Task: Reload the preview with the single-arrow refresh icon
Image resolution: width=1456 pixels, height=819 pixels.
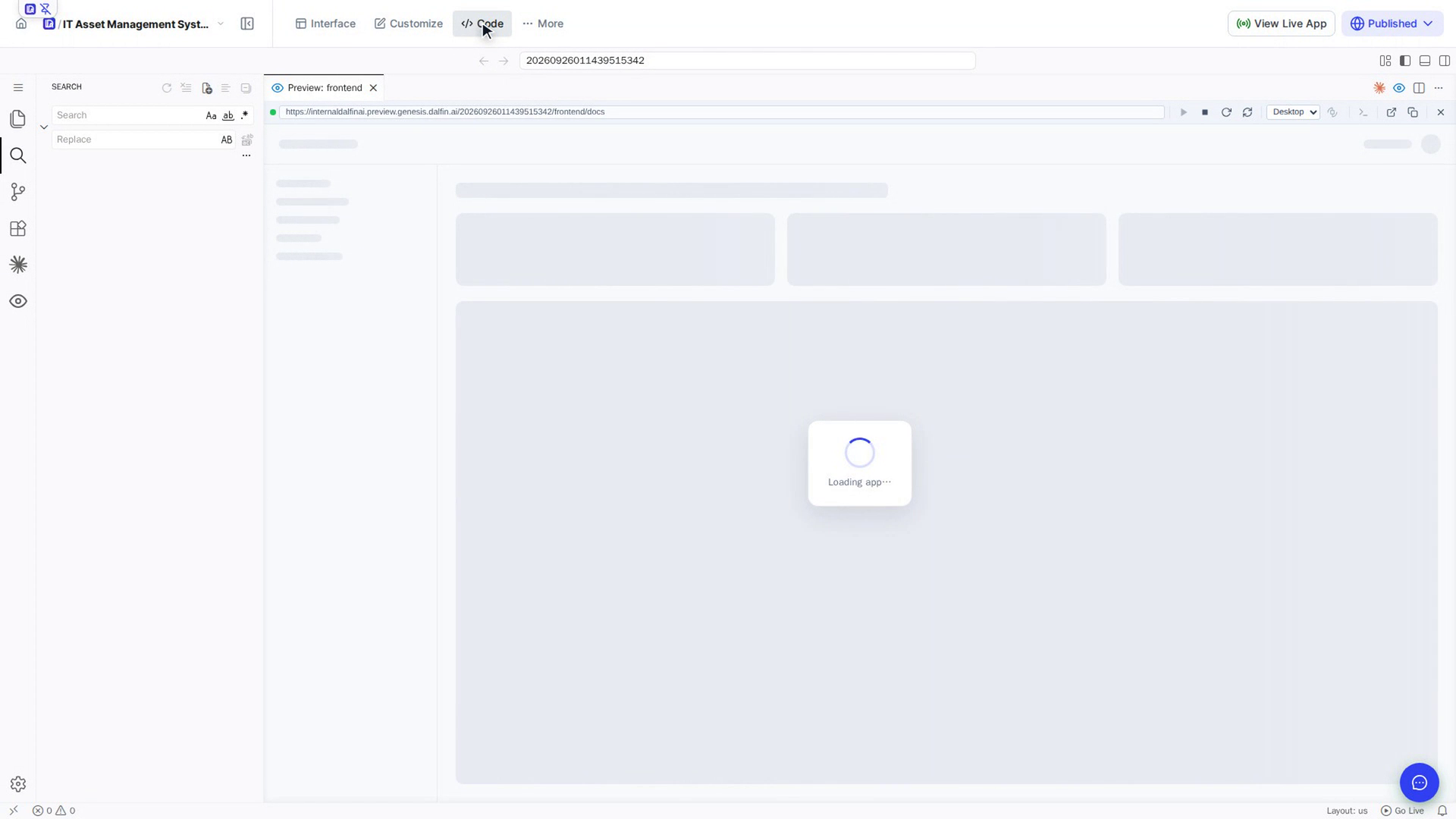Action: 1226,112
